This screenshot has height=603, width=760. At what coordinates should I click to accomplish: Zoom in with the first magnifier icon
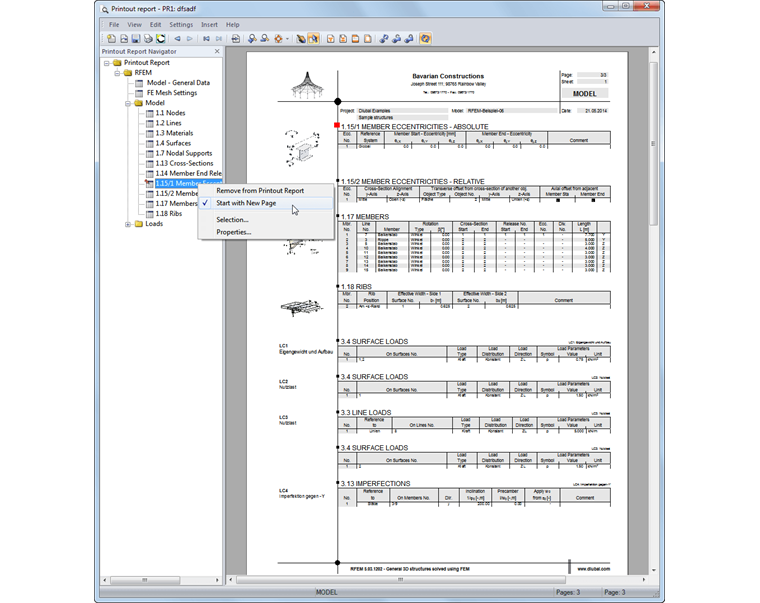pyautogui.click(x=252, y=39)
